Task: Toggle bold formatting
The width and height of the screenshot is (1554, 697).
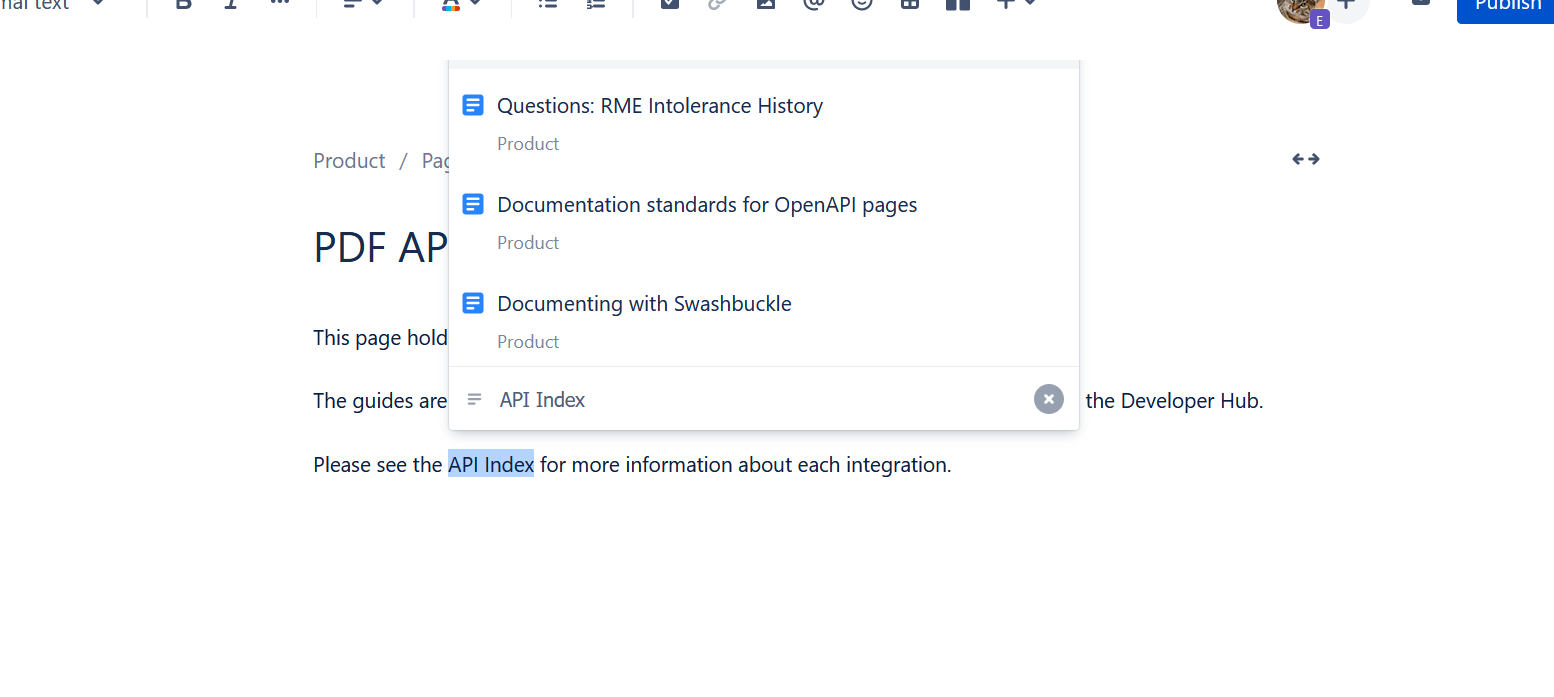Action: click(x=183, y=4)
